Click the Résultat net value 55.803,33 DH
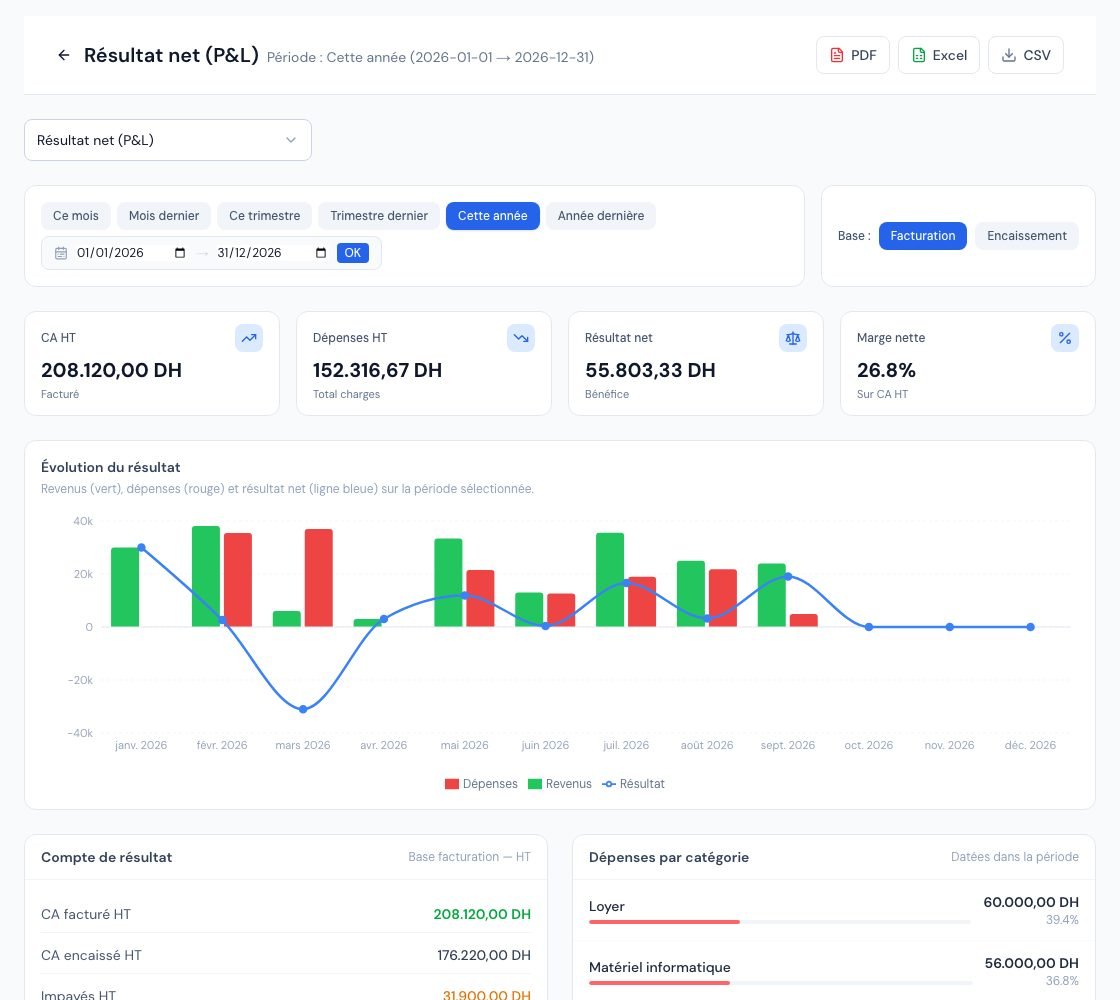The height and width of the screenshot is (1000, 1120). 650,370
